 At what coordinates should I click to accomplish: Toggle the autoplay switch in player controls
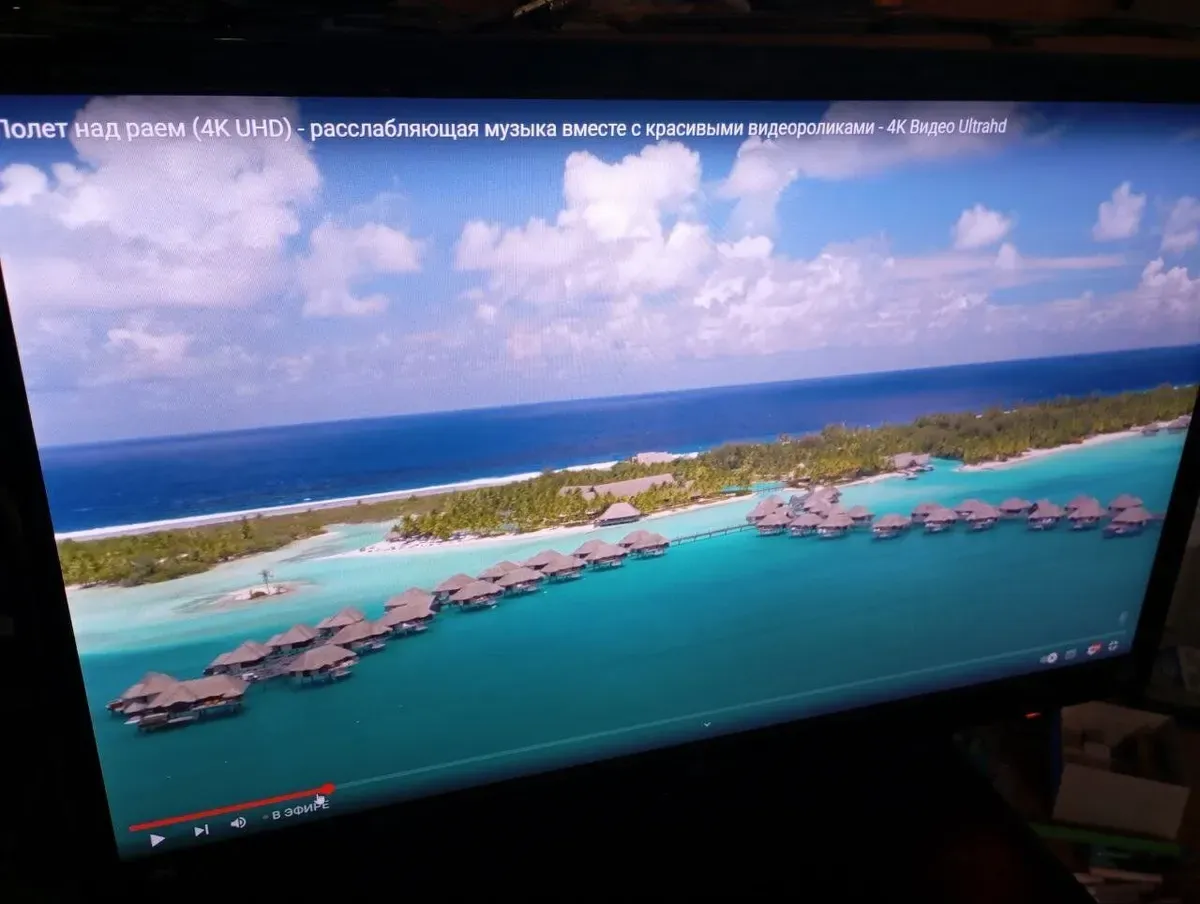(x=1050, y=658)
